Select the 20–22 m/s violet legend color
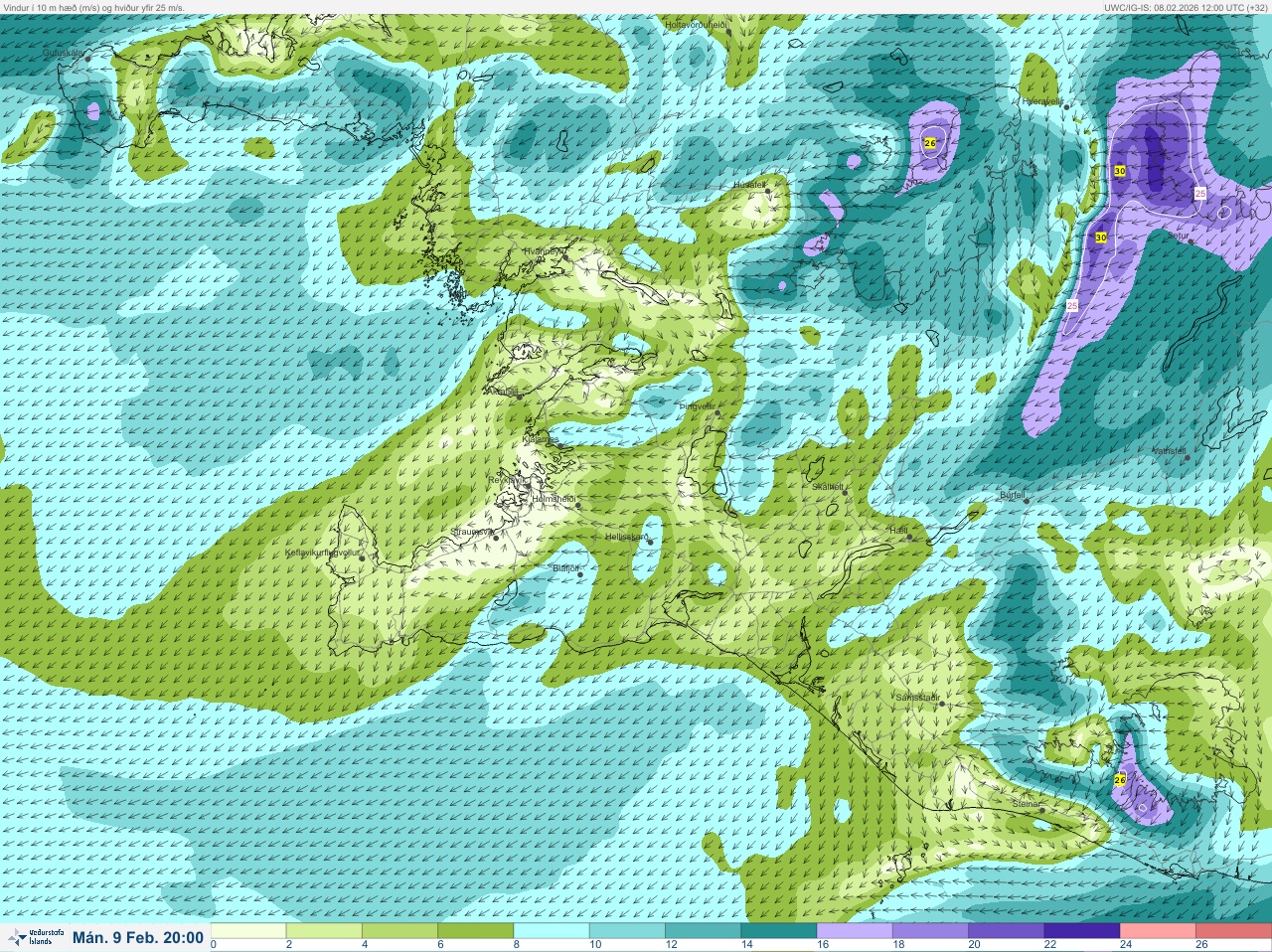This screenshot has height=952, width=1272. click(1005, 931)
